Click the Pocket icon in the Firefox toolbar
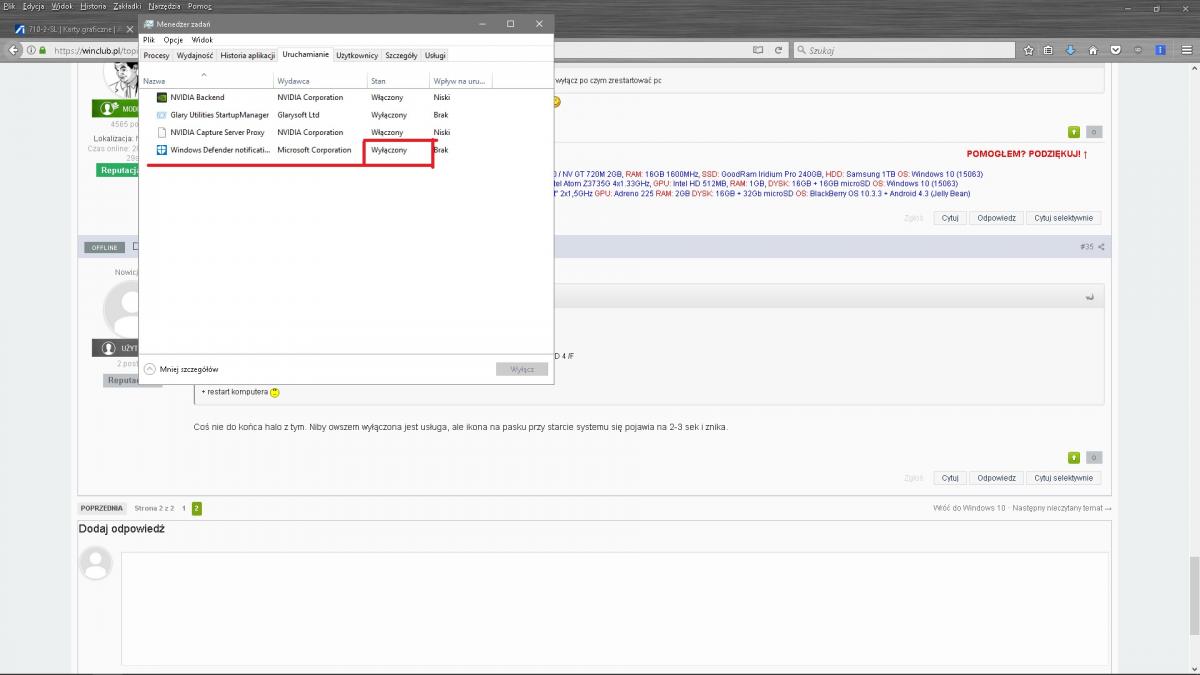This screenshot has height=675, width=1200. (1115, 50)
